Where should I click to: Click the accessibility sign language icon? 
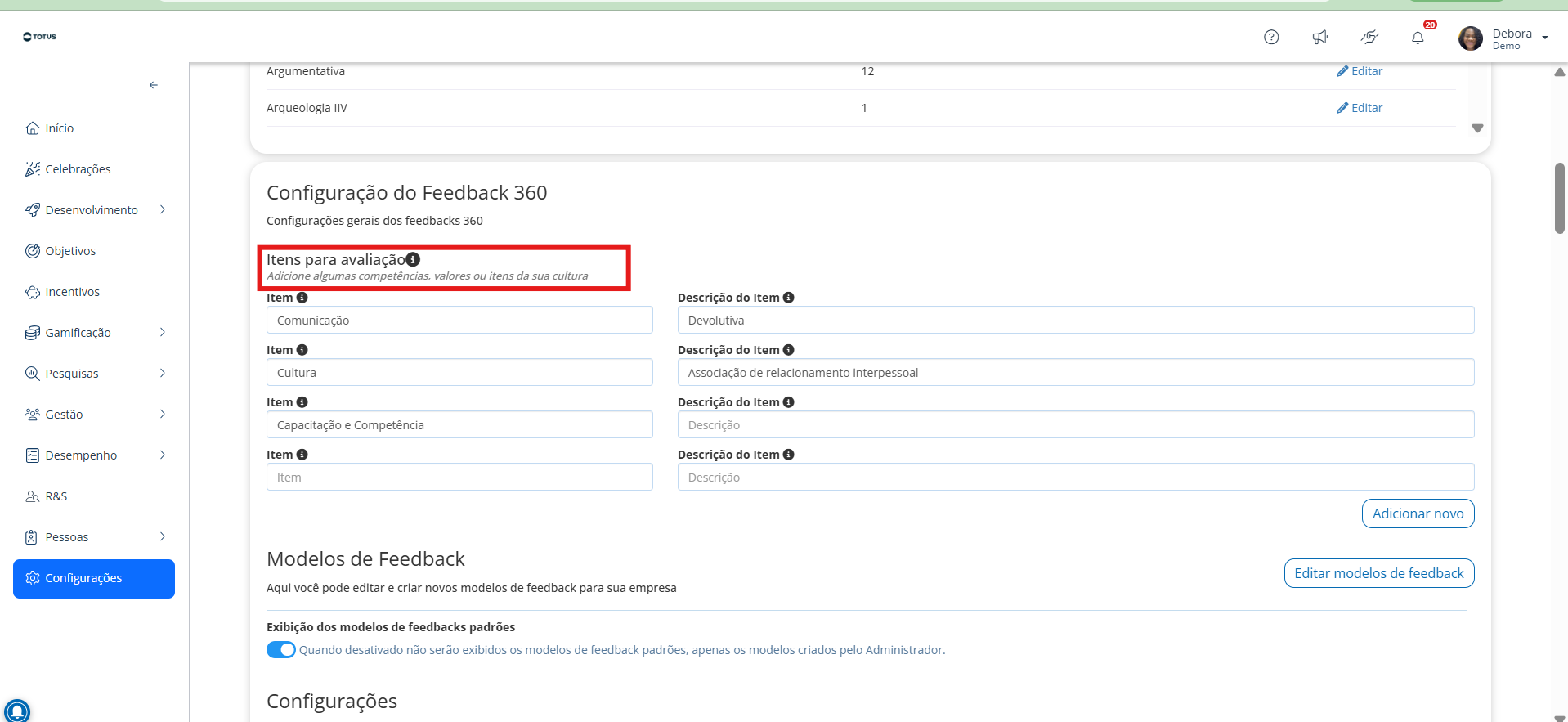(x=1369, y=37)
